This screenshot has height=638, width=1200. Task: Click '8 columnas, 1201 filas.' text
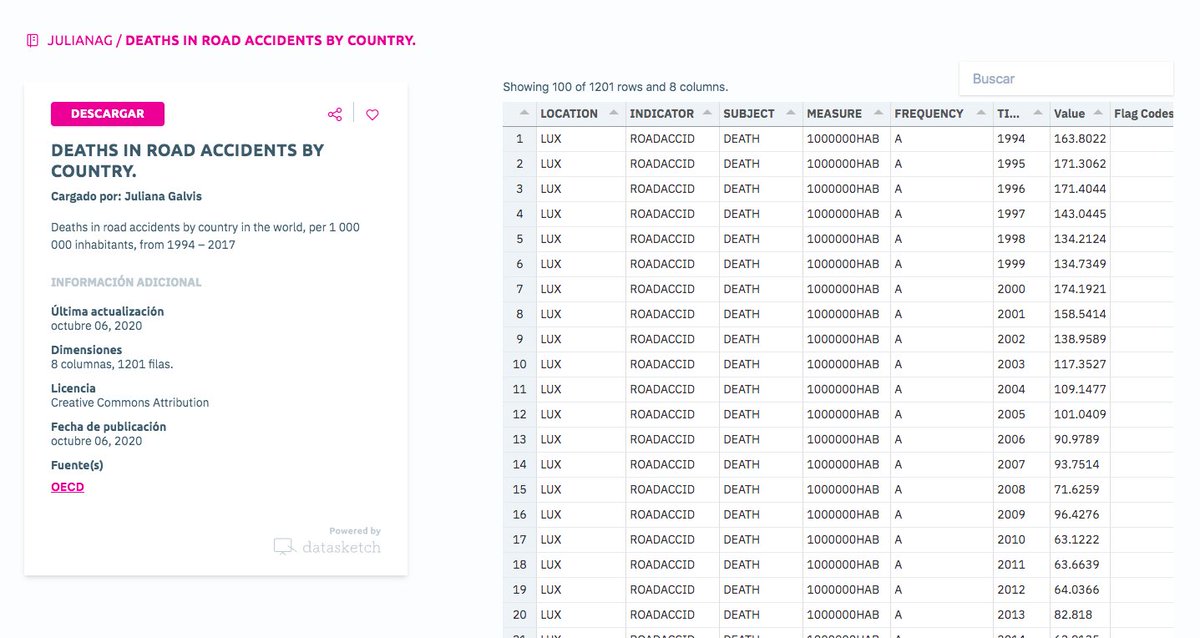click(112, 365)
